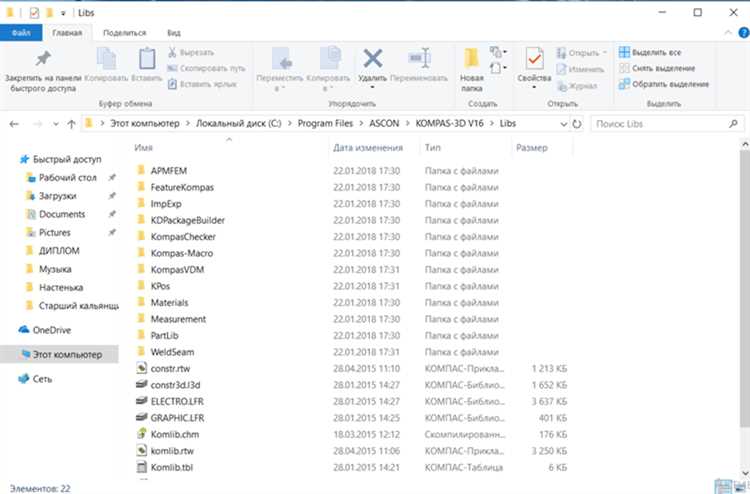Click the properties checkbox in title bar

(x=34, y=13)
